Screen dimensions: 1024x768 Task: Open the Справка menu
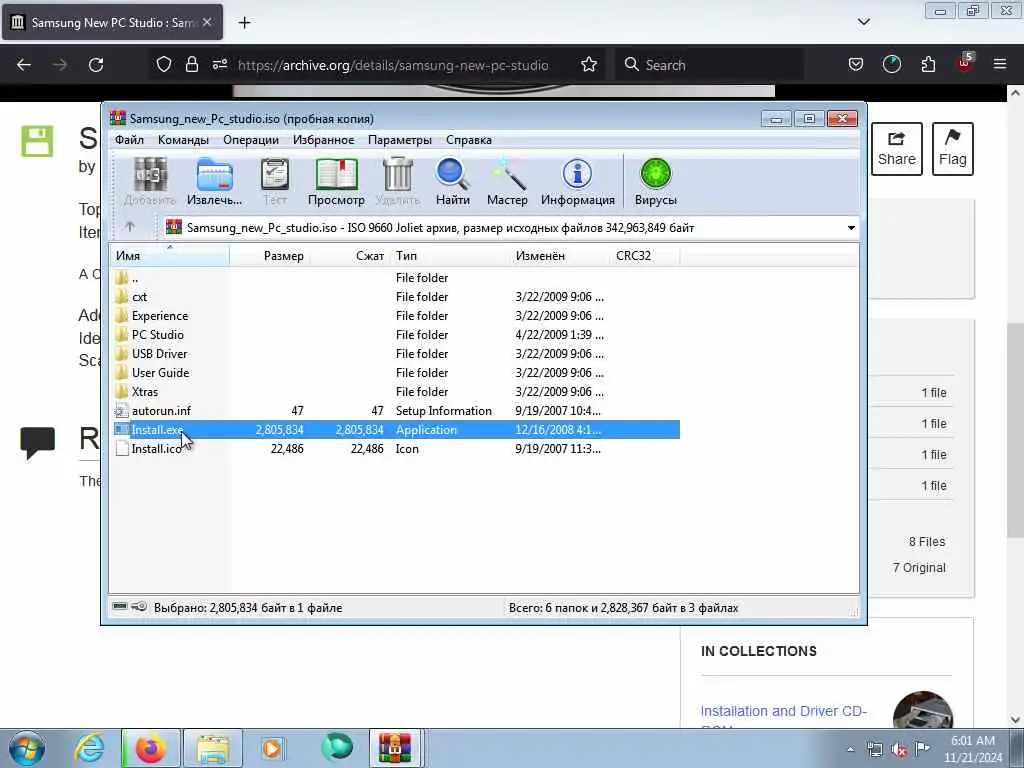(469, 140)
